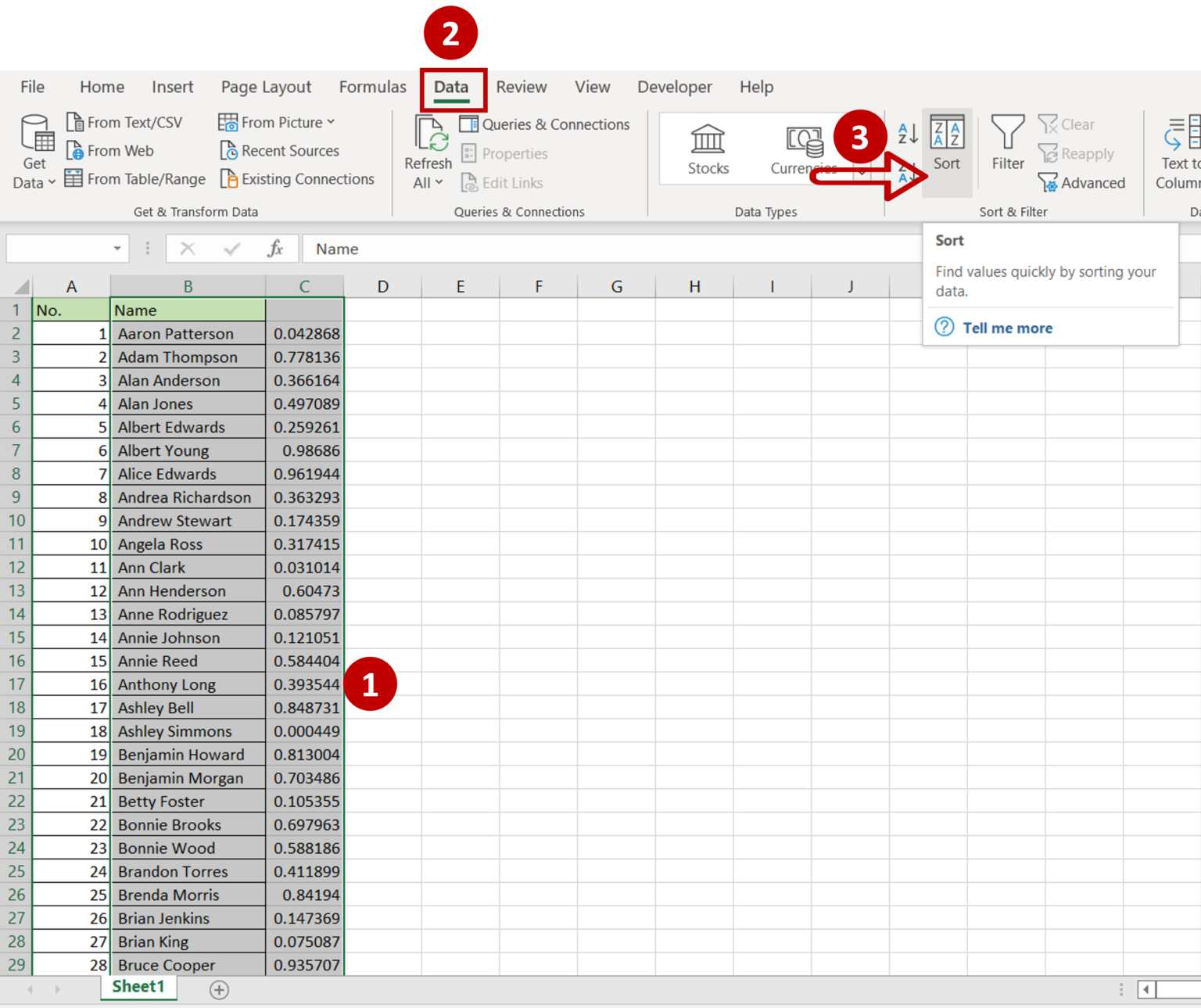
Task: Click the formula bar containing Name
Action: [x=610, y=249]
